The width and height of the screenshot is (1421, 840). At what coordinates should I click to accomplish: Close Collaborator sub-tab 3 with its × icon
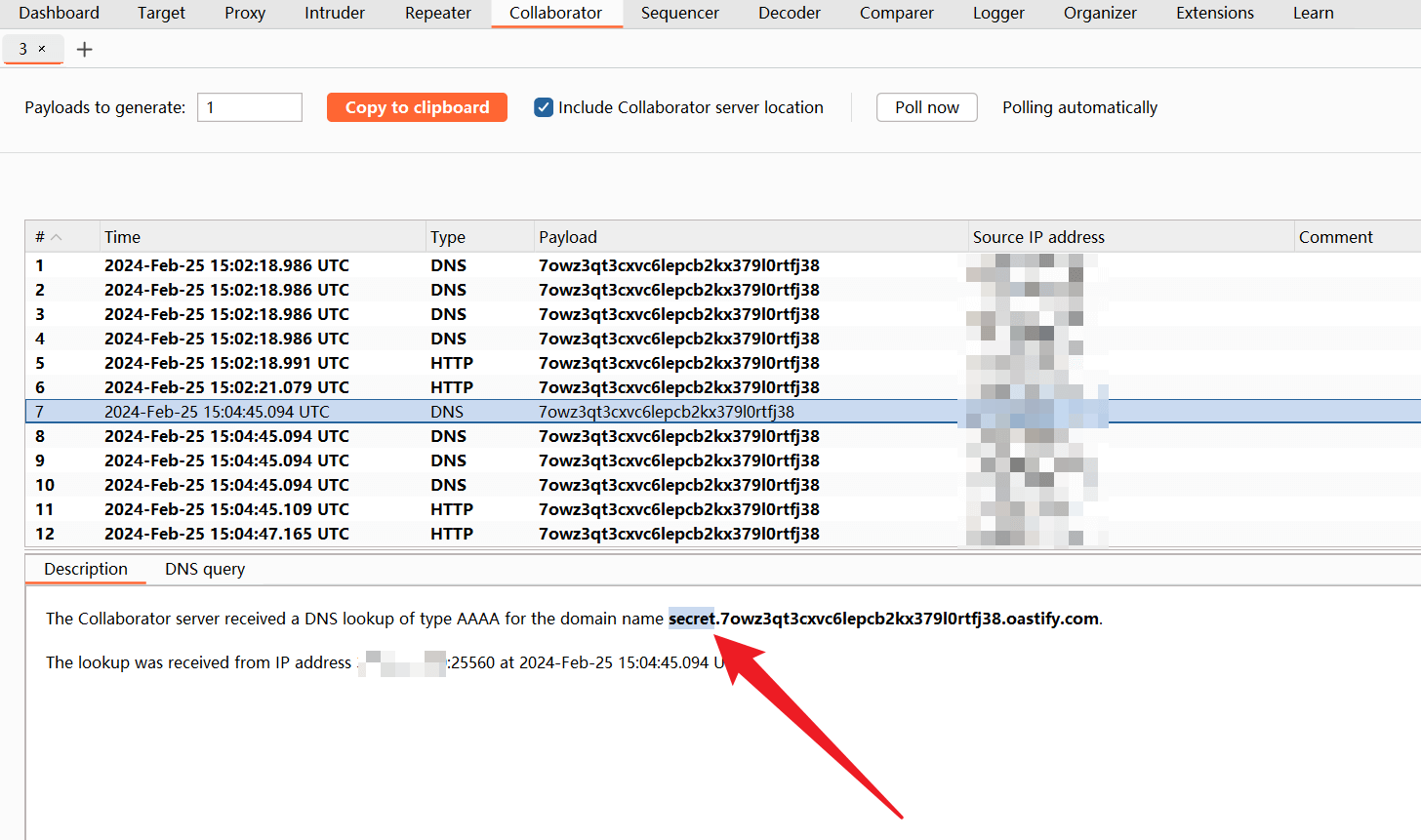(42, 49)
